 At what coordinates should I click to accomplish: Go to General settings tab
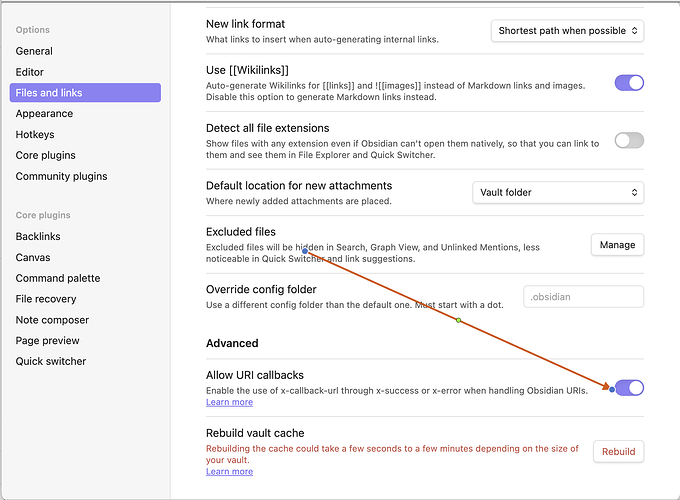tap(34, 51)
